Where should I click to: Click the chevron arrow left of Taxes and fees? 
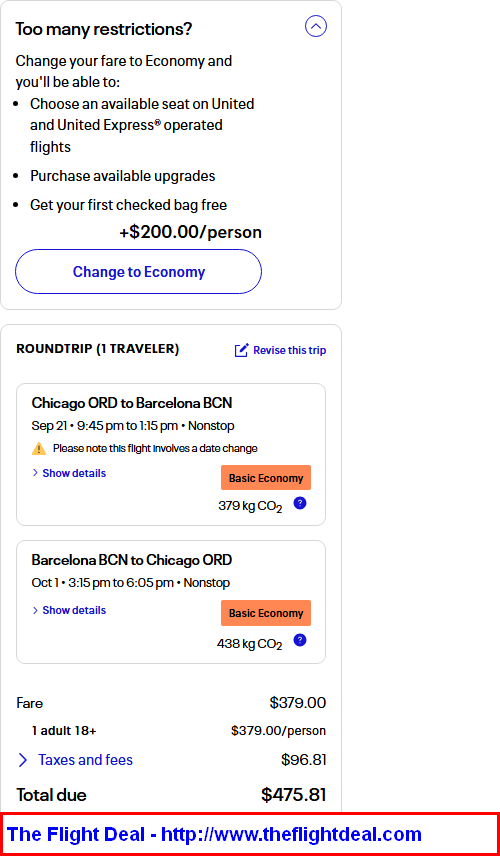tap(23, 760)
